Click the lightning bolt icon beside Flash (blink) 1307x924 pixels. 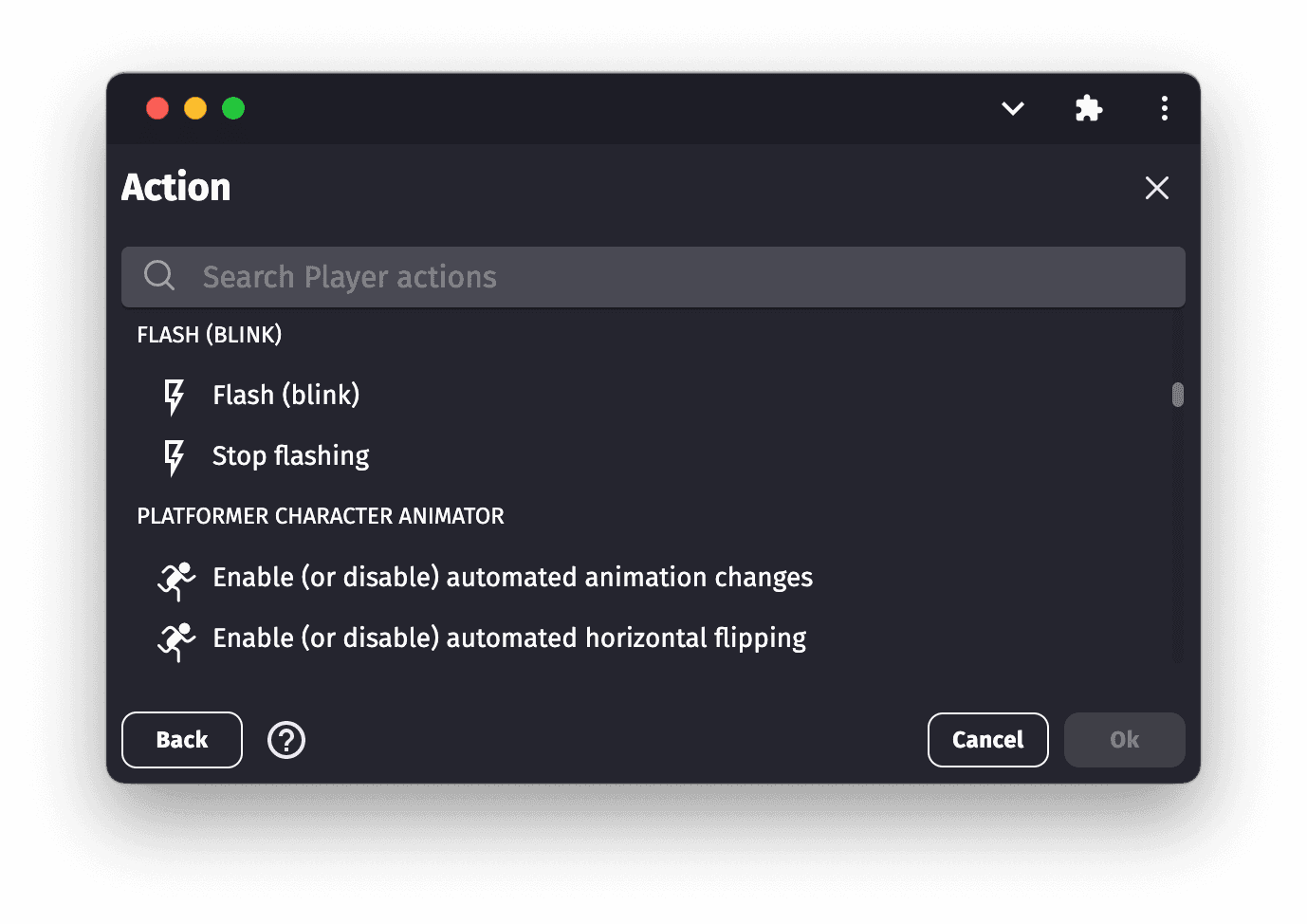[x=174, y=397]
